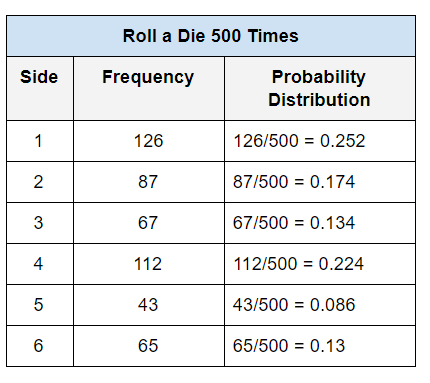
Task: Click the frequency cell showing 112
Action: click(149, 264)
